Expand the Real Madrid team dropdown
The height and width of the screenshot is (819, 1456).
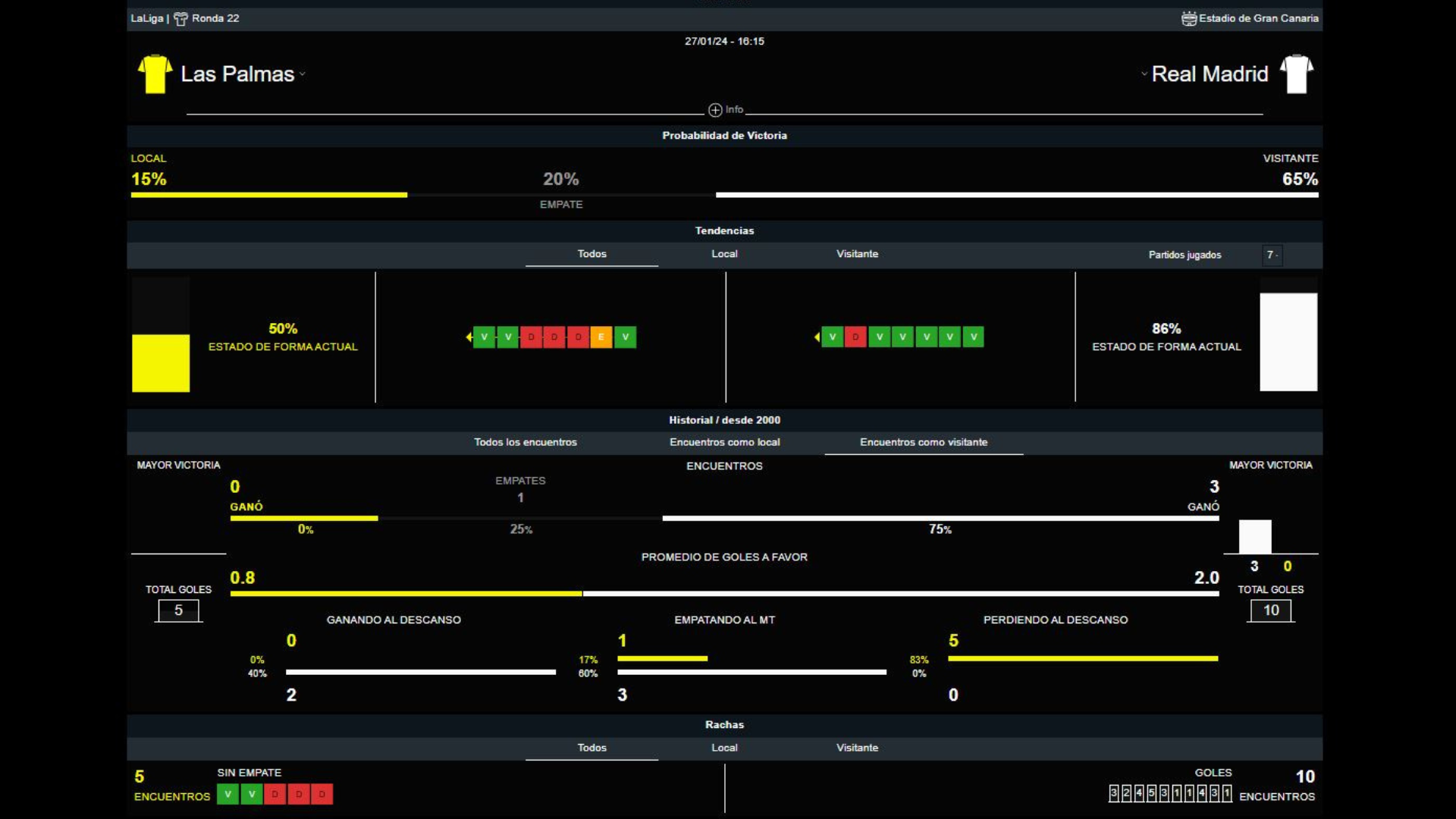1144,74
